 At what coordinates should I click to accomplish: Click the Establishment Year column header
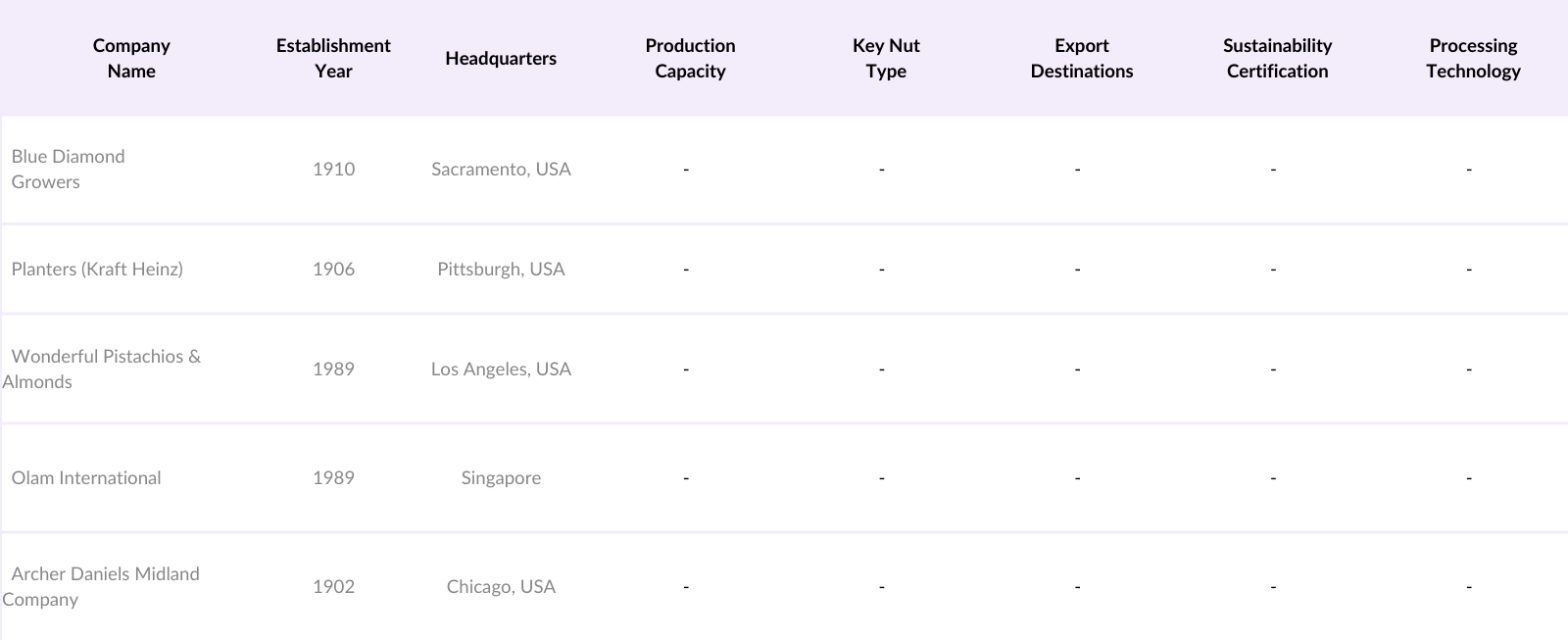333,58
